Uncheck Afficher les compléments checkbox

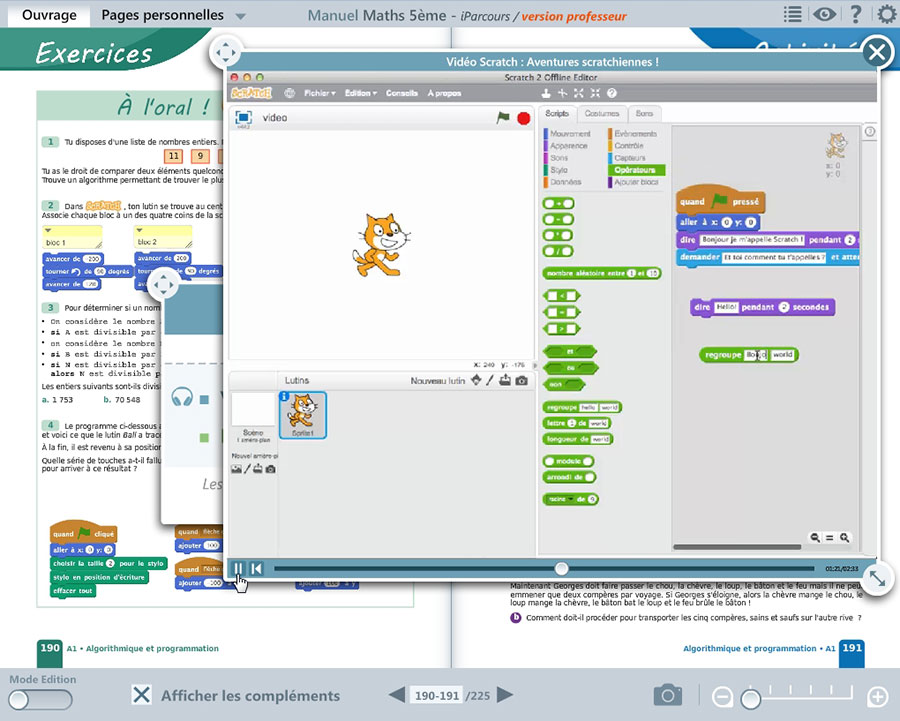(x=143, y=695)
